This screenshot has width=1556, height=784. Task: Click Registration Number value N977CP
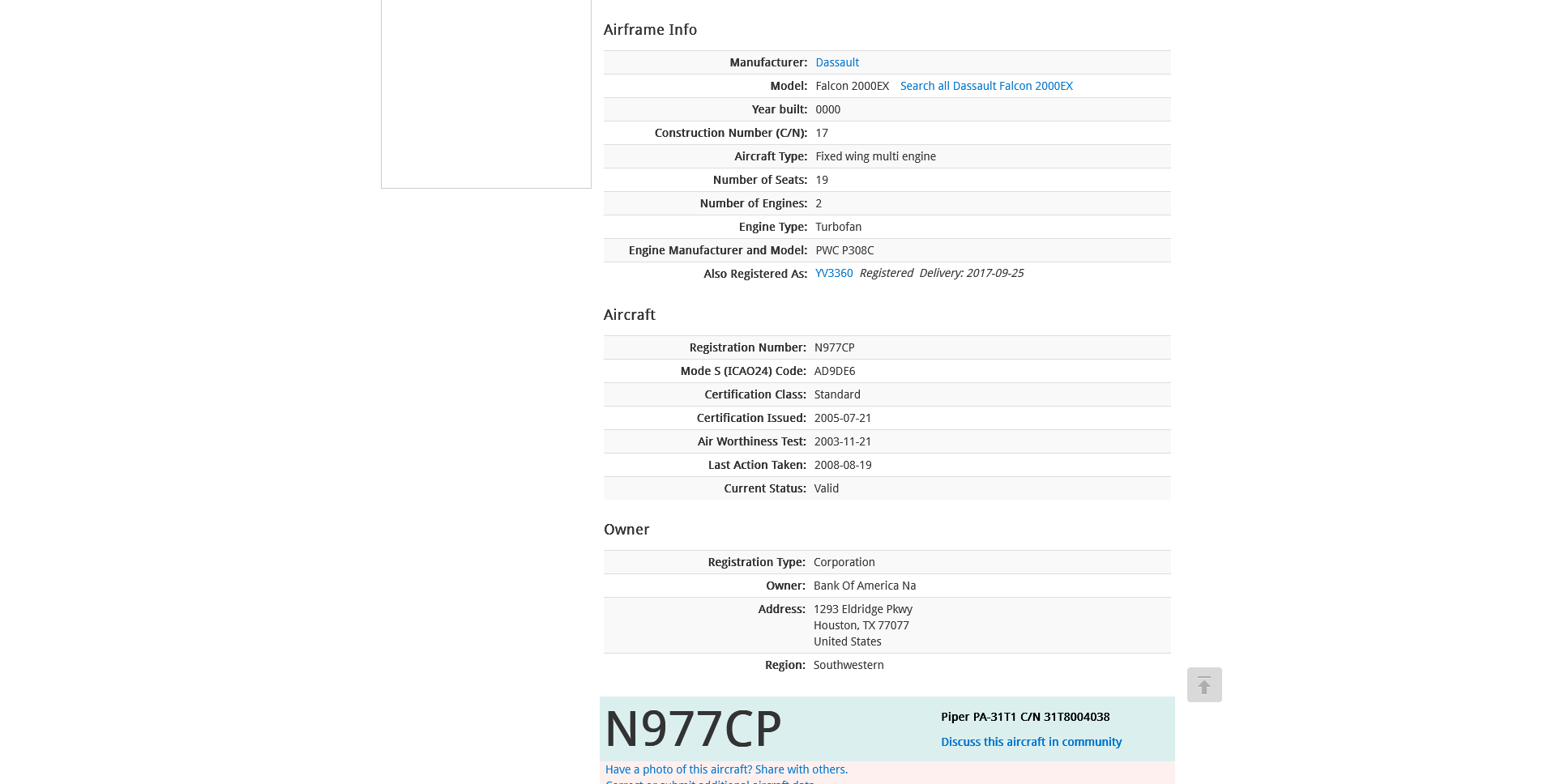click(x=834, y=347)
